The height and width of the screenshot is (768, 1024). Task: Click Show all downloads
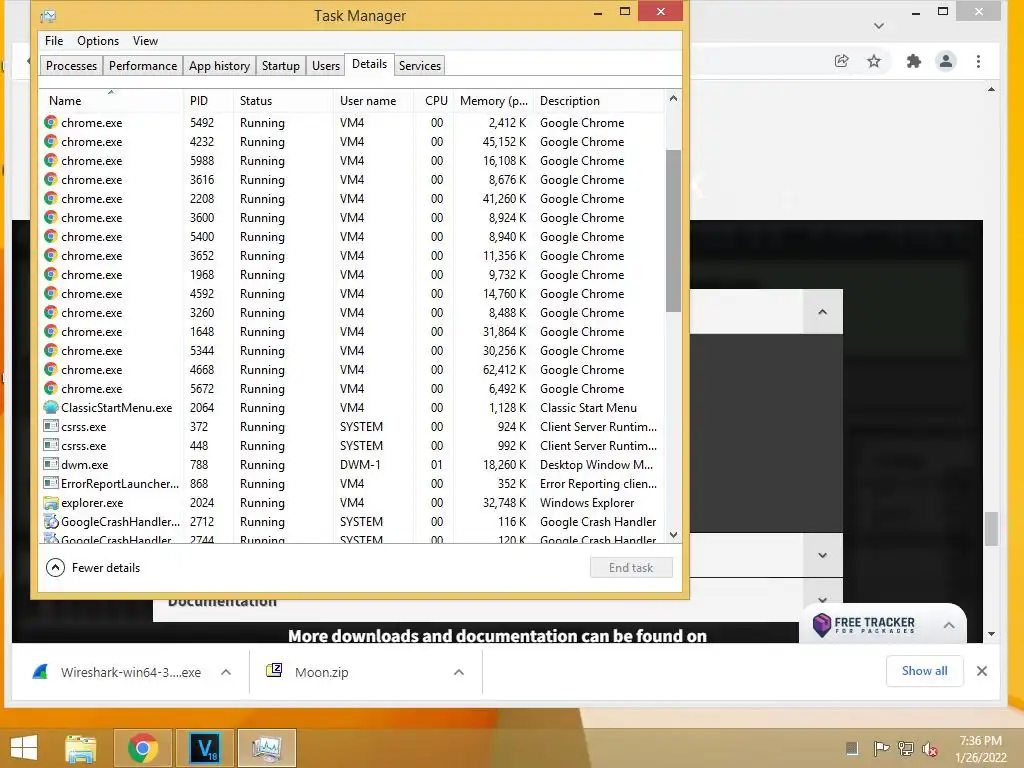pyautogui.click(x=924, y=671)
